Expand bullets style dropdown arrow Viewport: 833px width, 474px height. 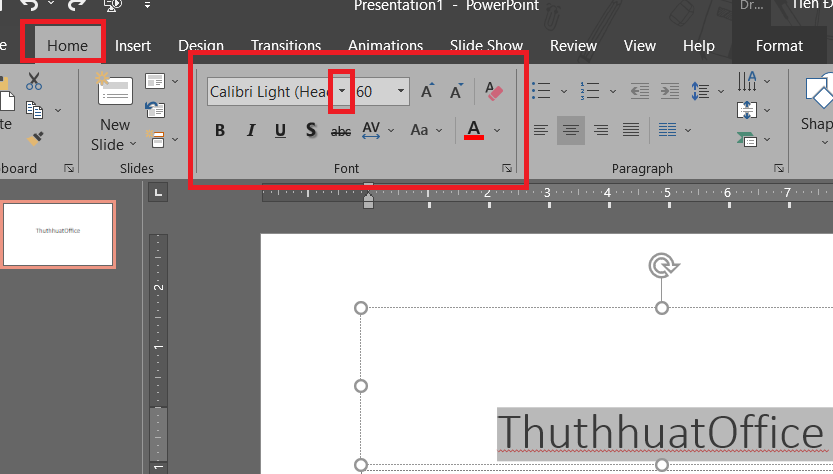(564, 91)
